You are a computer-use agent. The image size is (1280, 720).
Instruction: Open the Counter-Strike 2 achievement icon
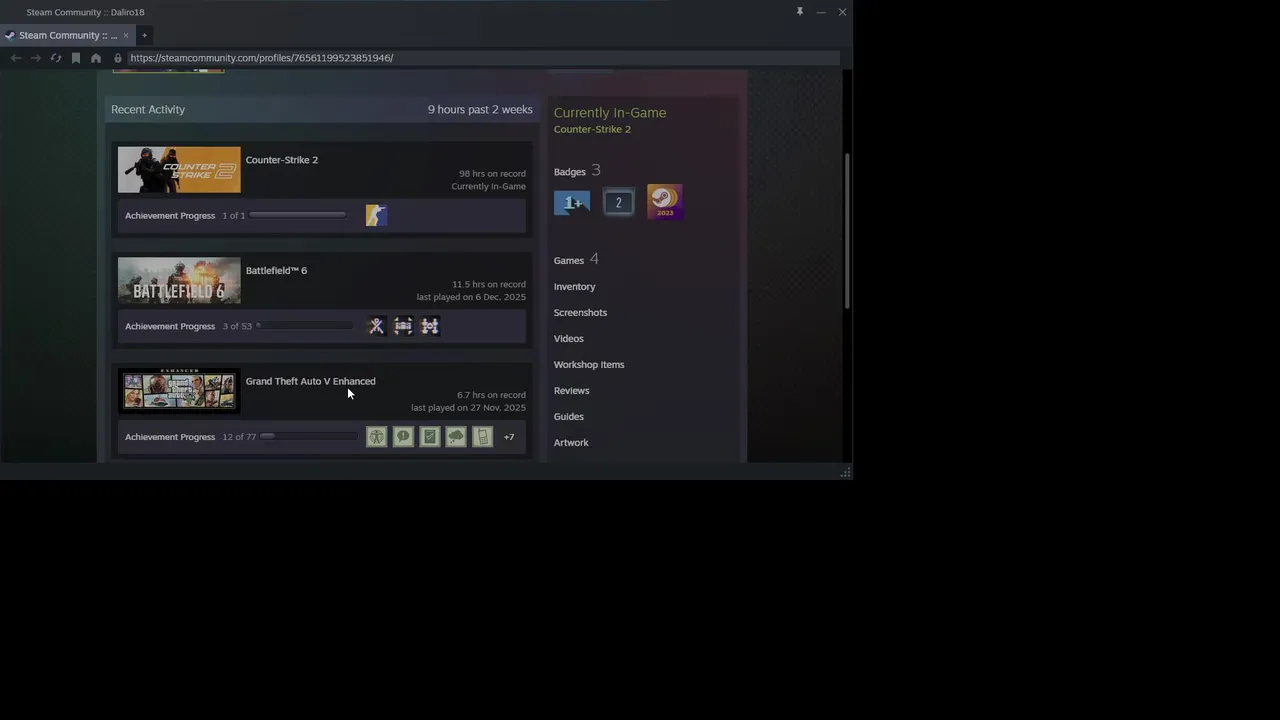click(376, 215)
